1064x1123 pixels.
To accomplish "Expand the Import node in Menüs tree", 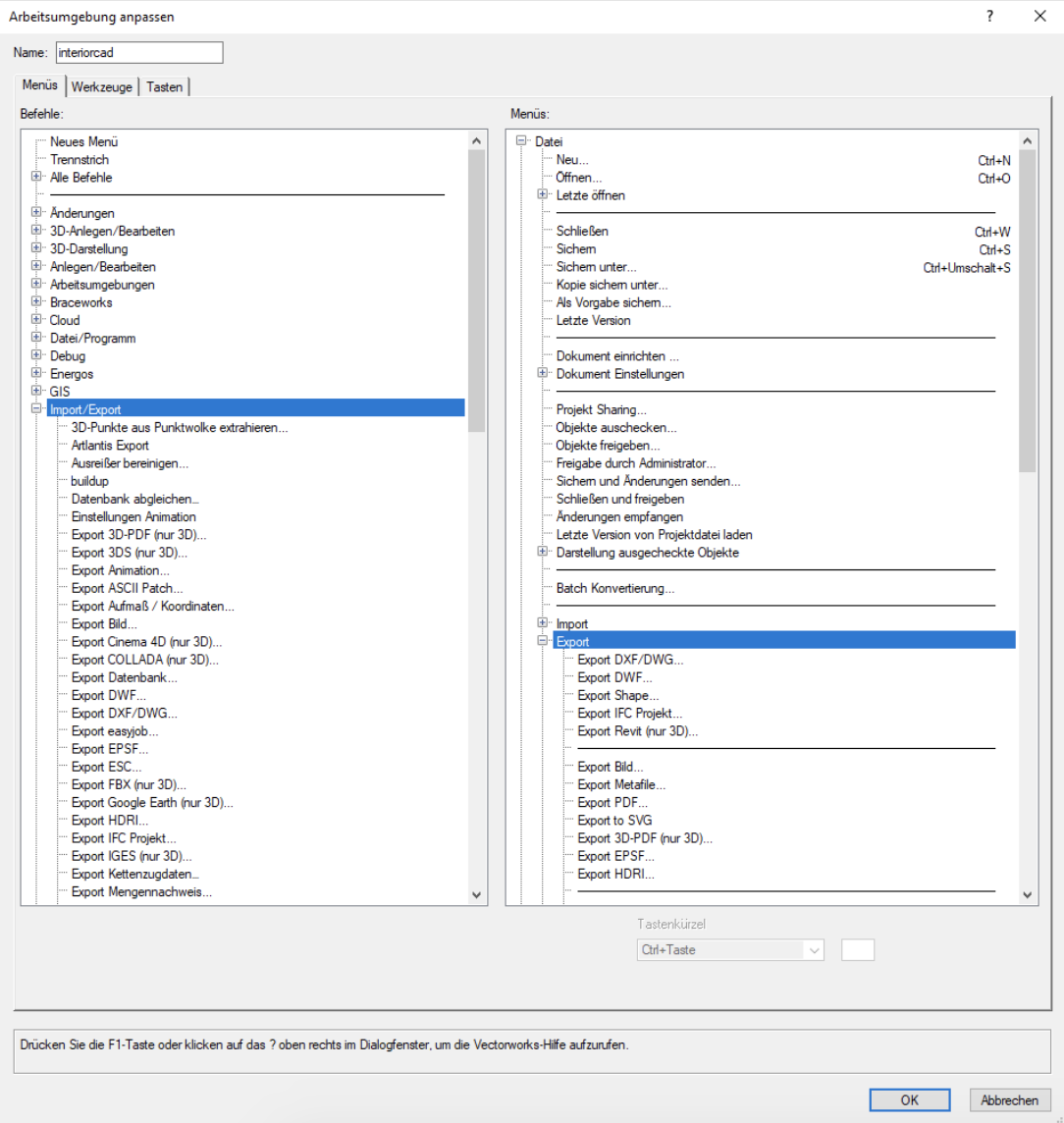I will (x=542, y=623).
